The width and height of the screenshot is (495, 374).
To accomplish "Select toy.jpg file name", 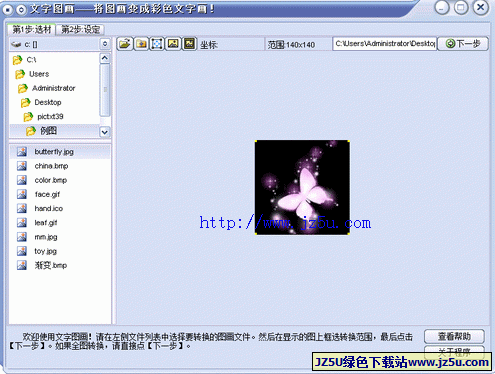I will click(45, 251).
